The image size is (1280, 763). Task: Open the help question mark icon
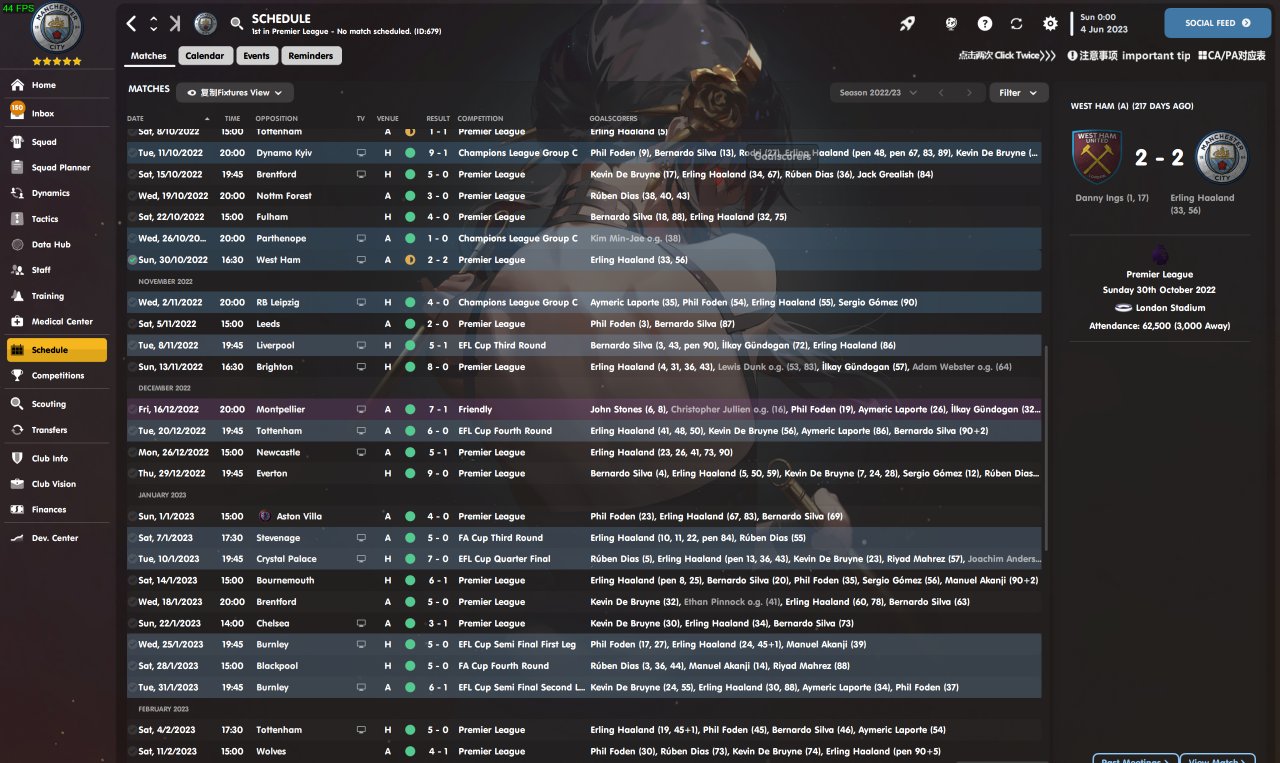click(985, 23)
